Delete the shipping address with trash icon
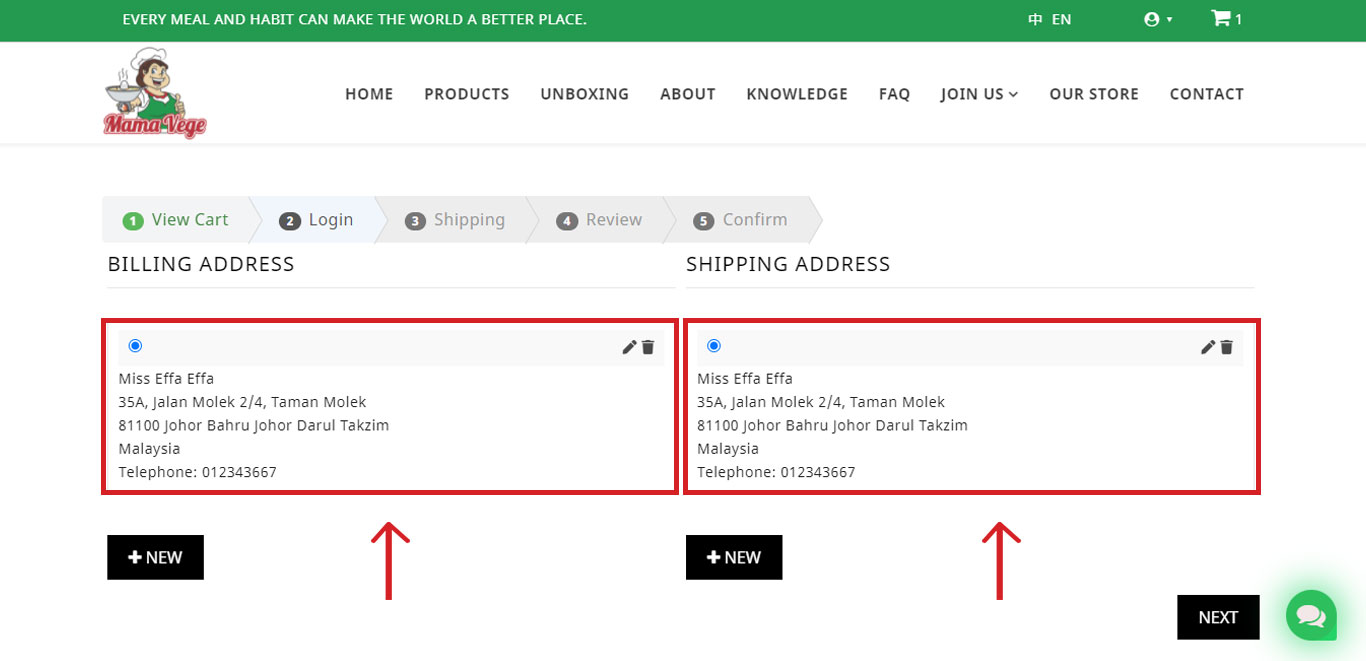The image size is (1366, 661). [x=1227, y=347]
